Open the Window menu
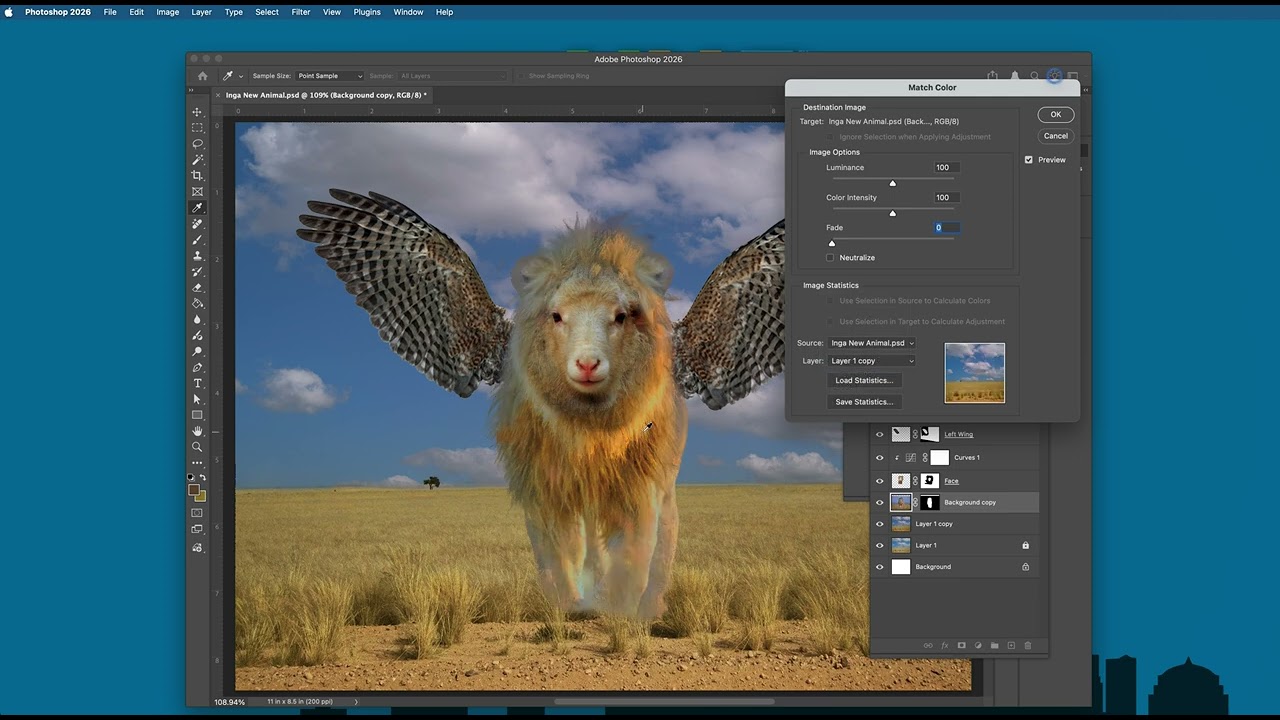The height and width of the screenshot is (720, 1280). (408, 12)
